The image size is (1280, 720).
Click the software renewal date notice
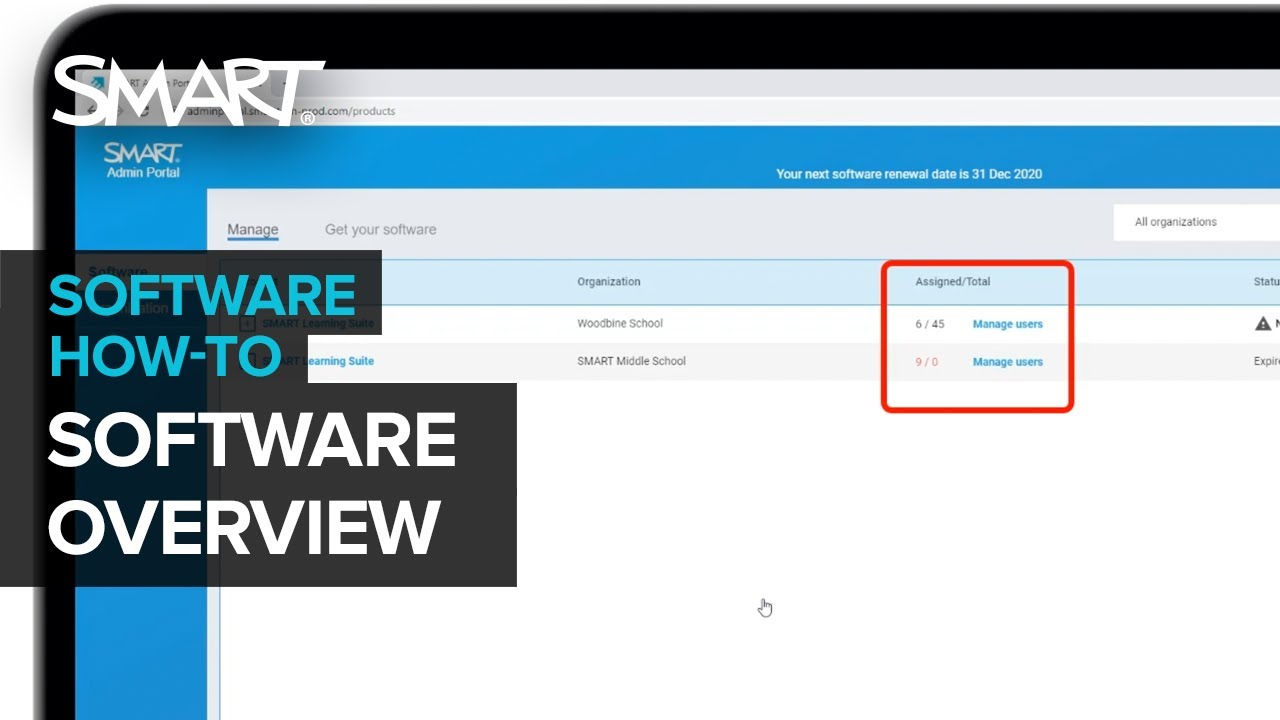909,174
